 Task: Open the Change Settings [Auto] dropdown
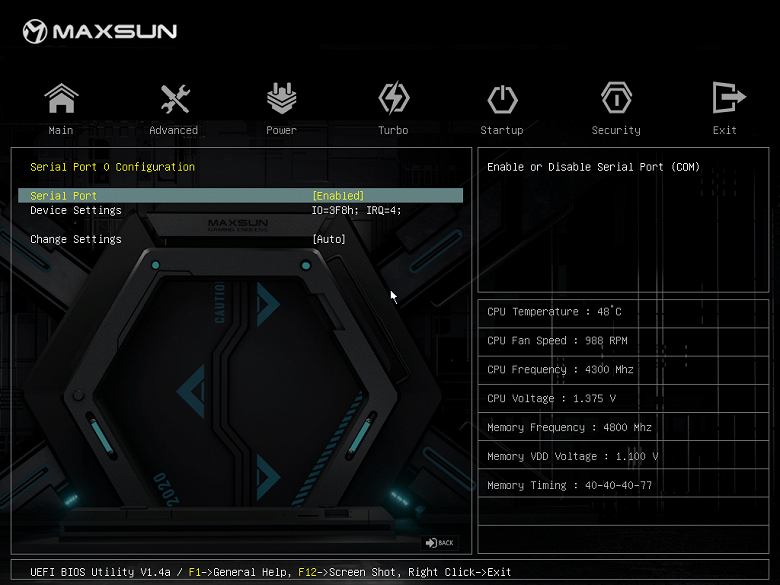(329, 239)
